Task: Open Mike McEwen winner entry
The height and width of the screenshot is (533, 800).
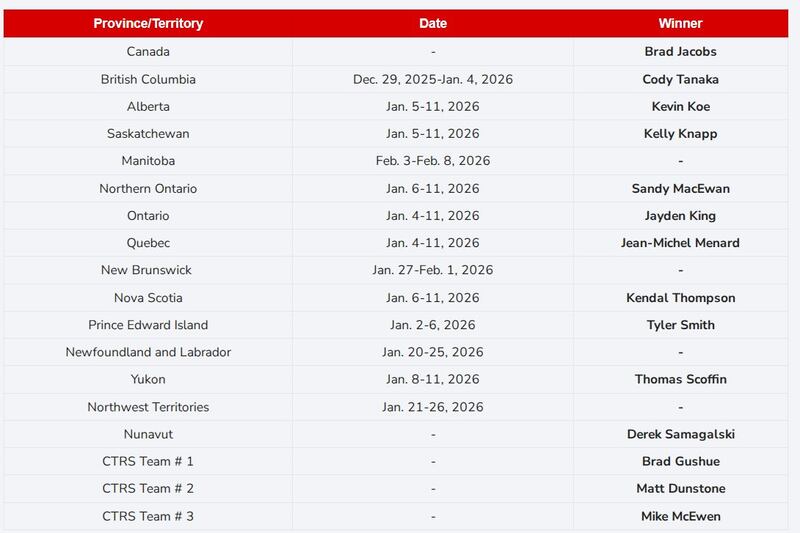Action: pos(680,516)
